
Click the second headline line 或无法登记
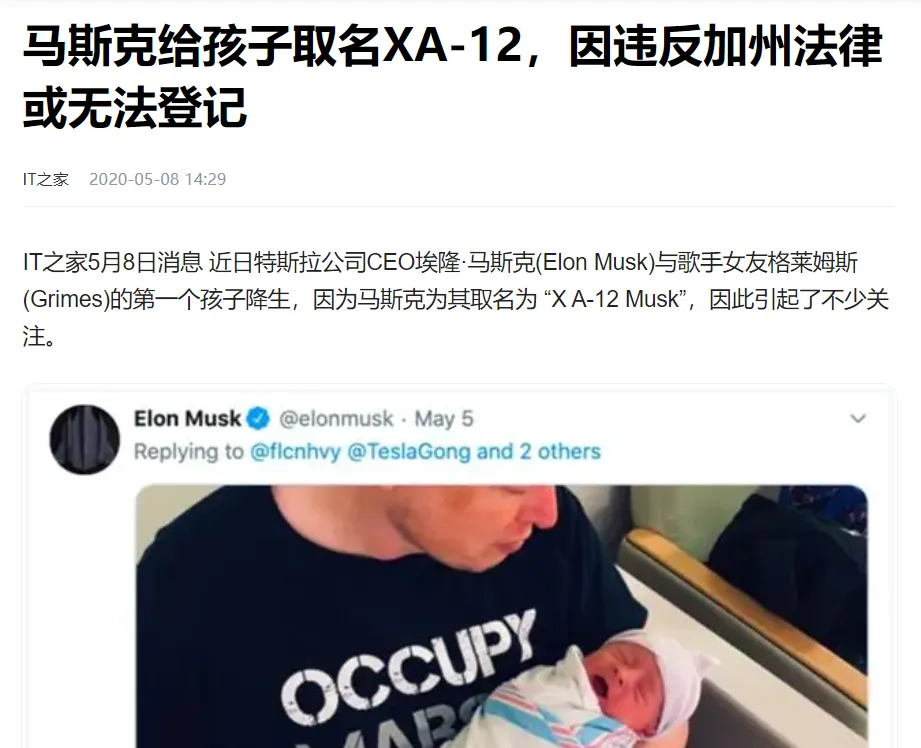point(135,108)
